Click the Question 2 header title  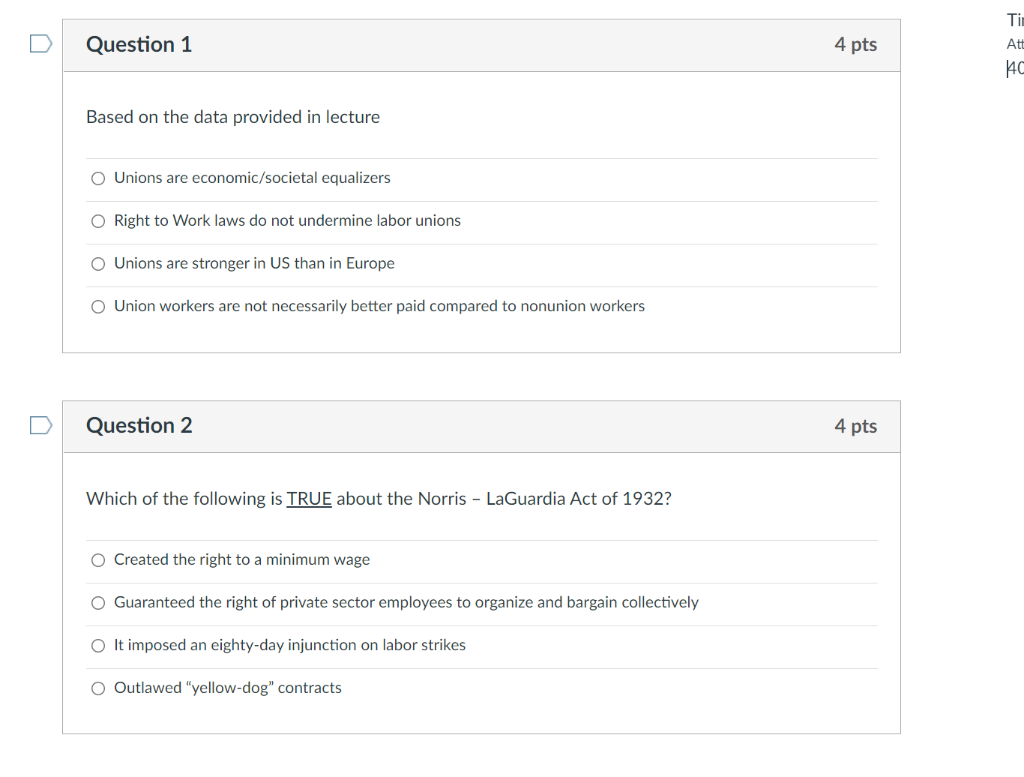[139, 426]
